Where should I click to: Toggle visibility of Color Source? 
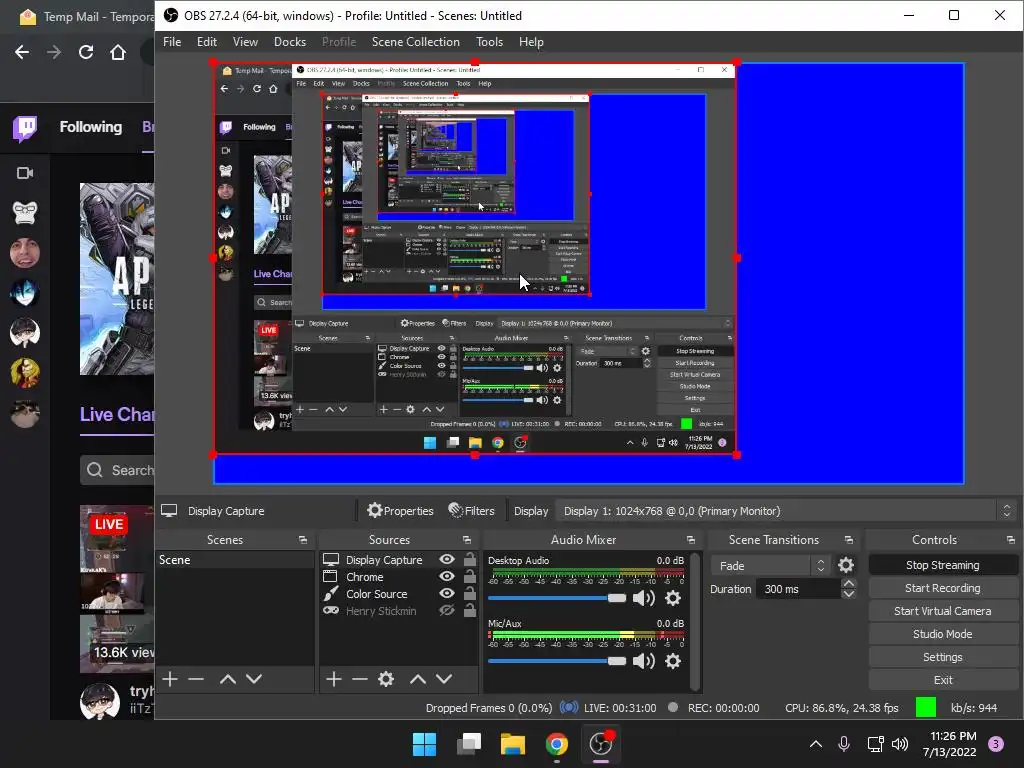[447, 594]
